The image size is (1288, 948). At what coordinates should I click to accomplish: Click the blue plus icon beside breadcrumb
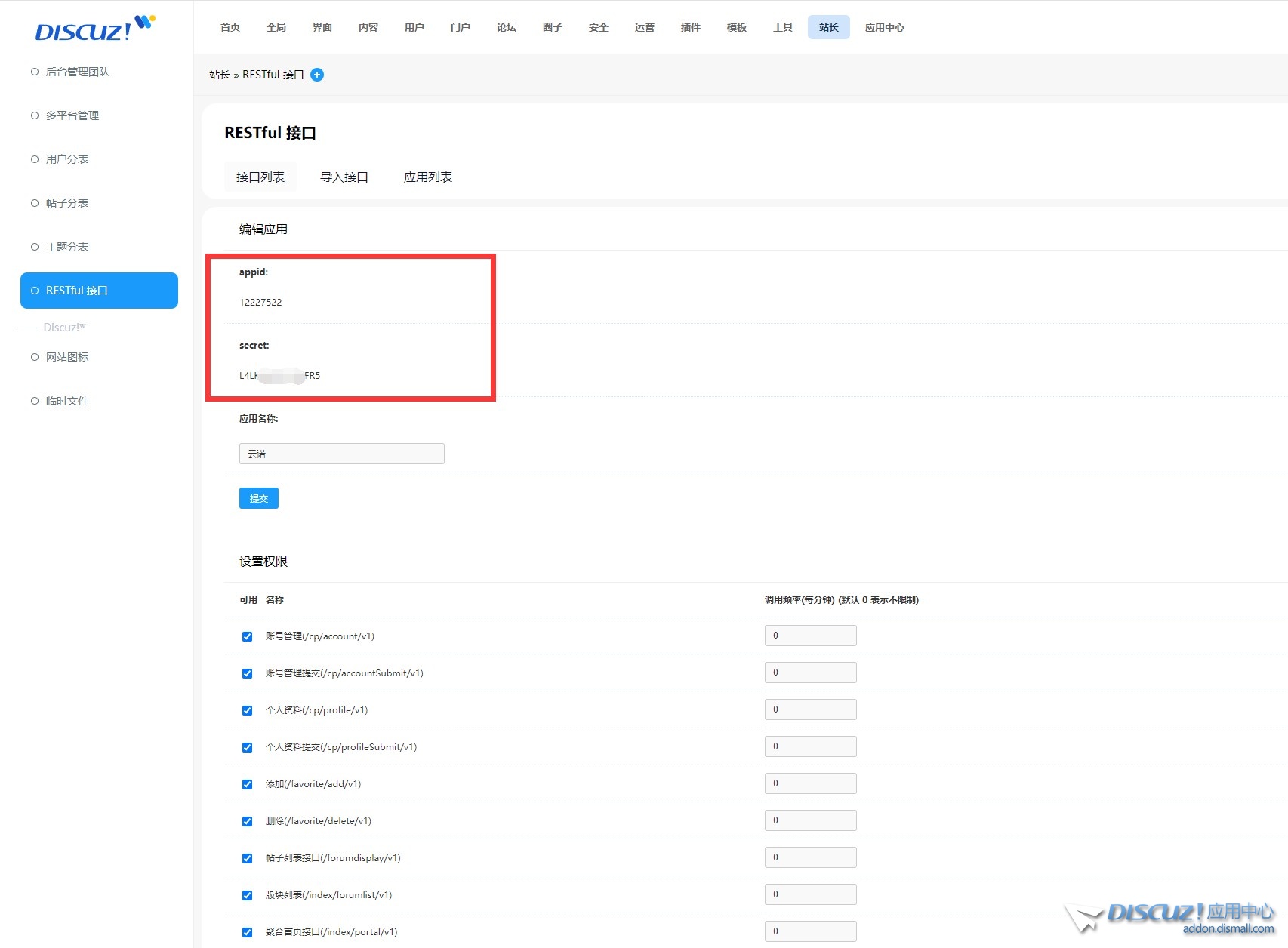coord(317,75)
